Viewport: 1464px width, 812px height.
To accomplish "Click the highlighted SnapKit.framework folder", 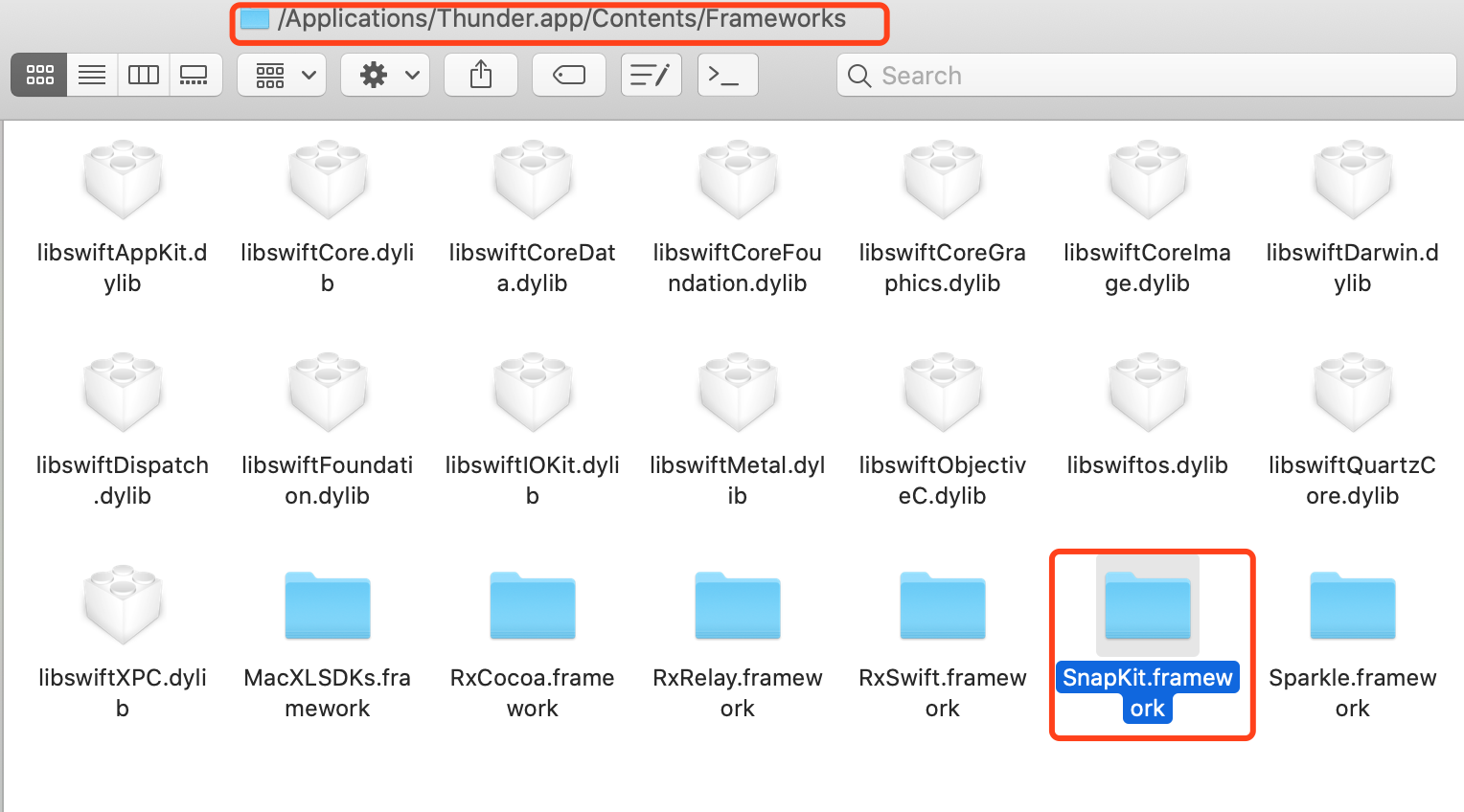I will click(x=1147, y=606).
